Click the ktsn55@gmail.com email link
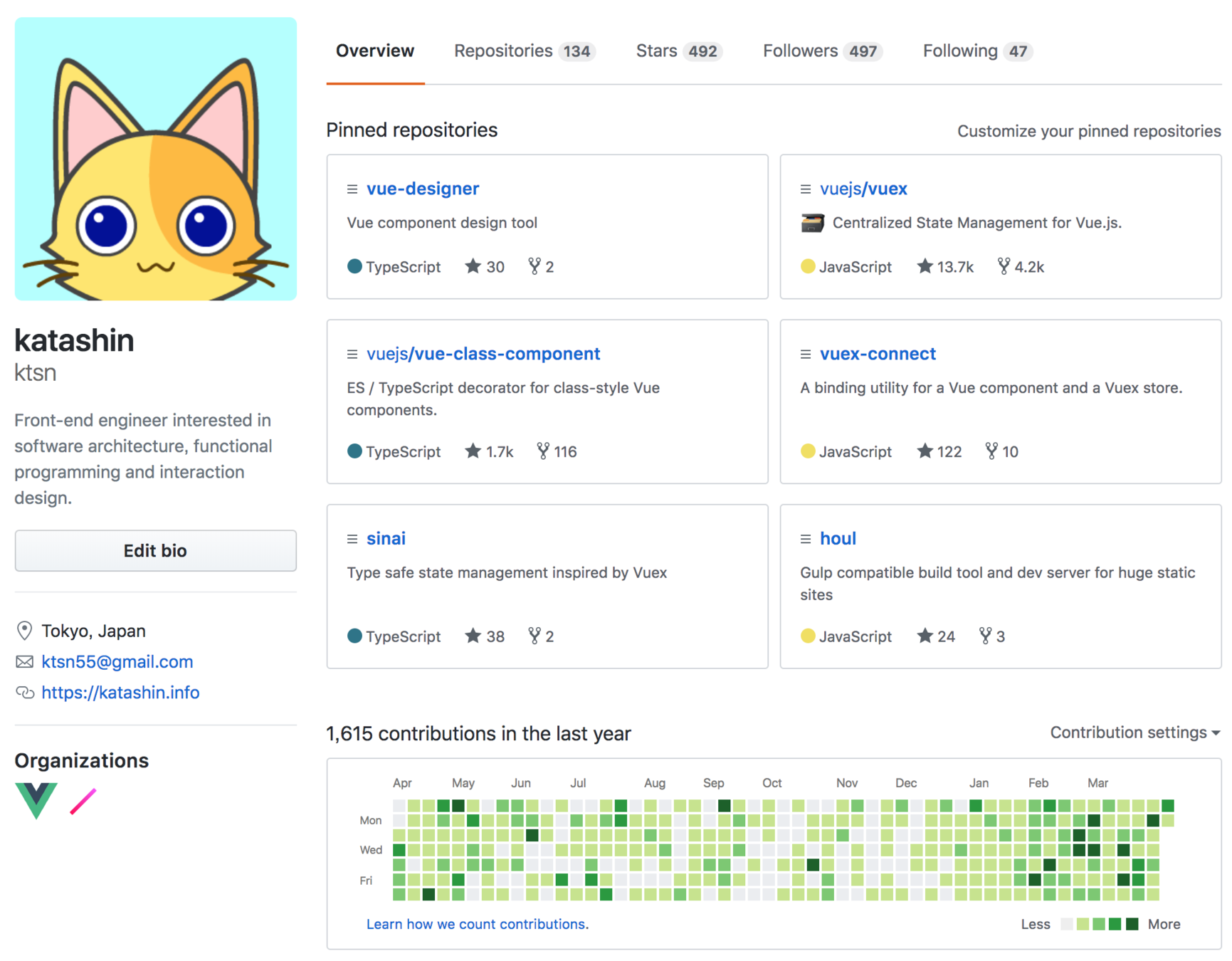This screenshot has width=1232, height=961. coord(117,662)
